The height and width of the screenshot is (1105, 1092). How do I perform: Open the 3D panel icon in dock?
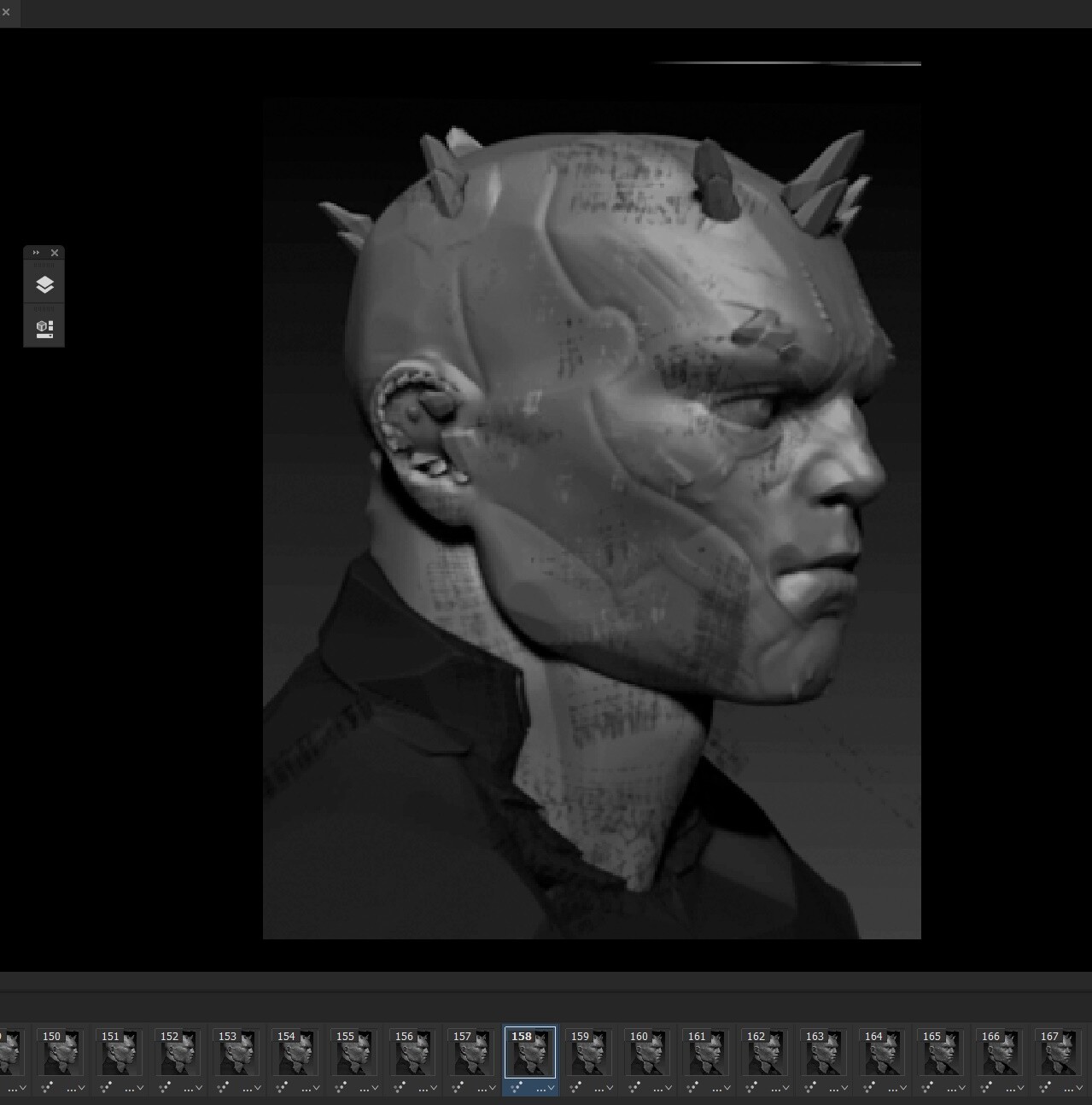pyautogui.click(x=44, y=329)
